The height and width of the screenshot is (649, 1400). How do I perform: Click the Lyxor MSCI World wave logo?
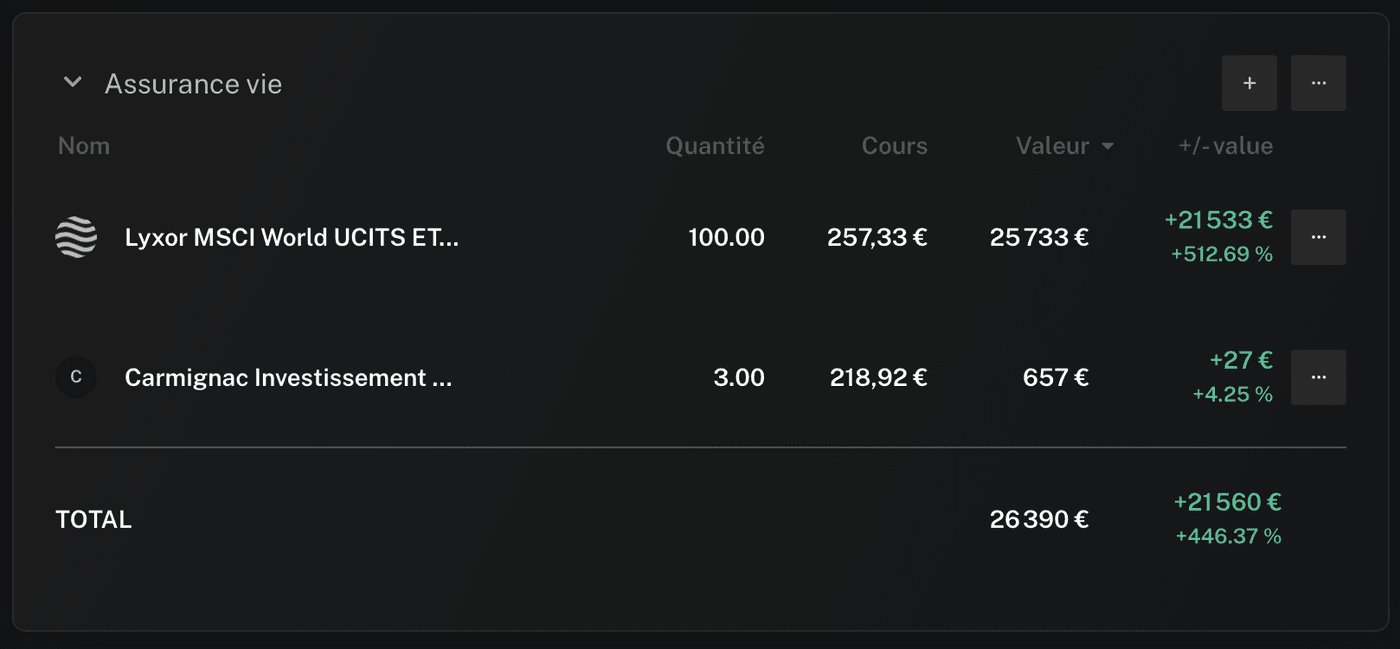click(76, 238)
